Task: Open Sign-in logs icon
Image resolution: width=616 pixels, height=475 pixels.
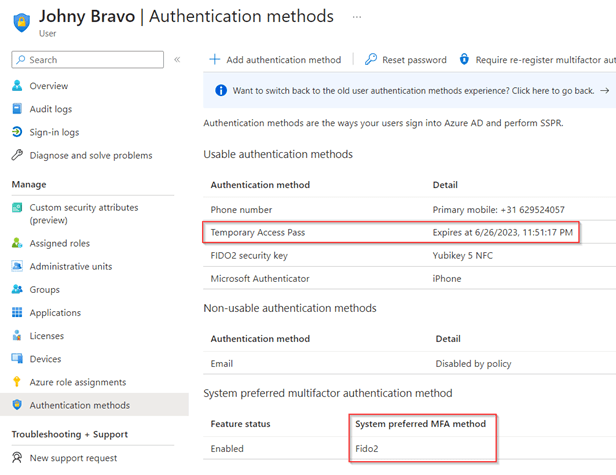Action: pos(17,132)
